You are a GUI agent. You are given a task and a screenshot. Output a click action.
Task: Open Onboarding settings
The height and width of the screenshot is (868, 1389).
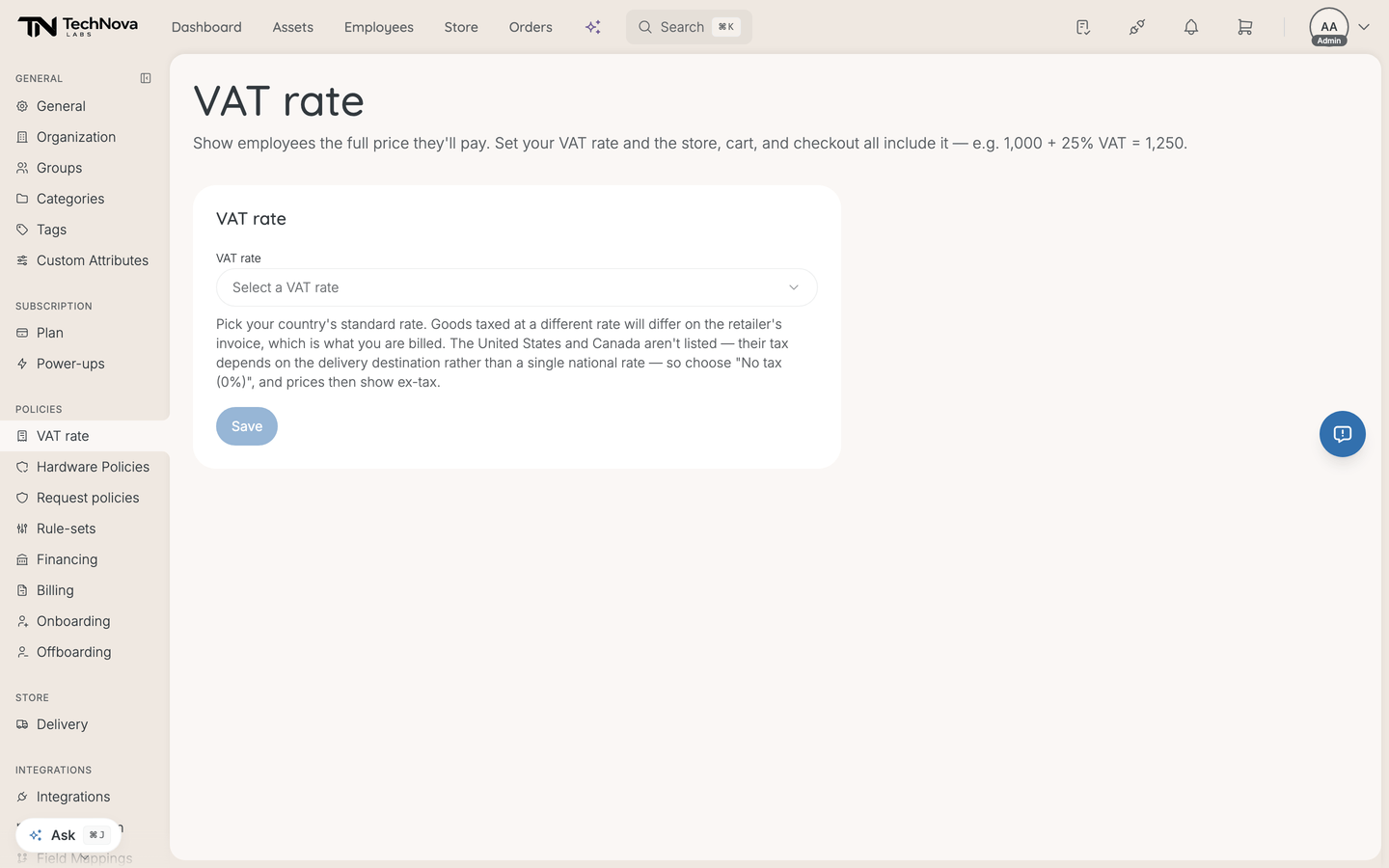point(85,621)
